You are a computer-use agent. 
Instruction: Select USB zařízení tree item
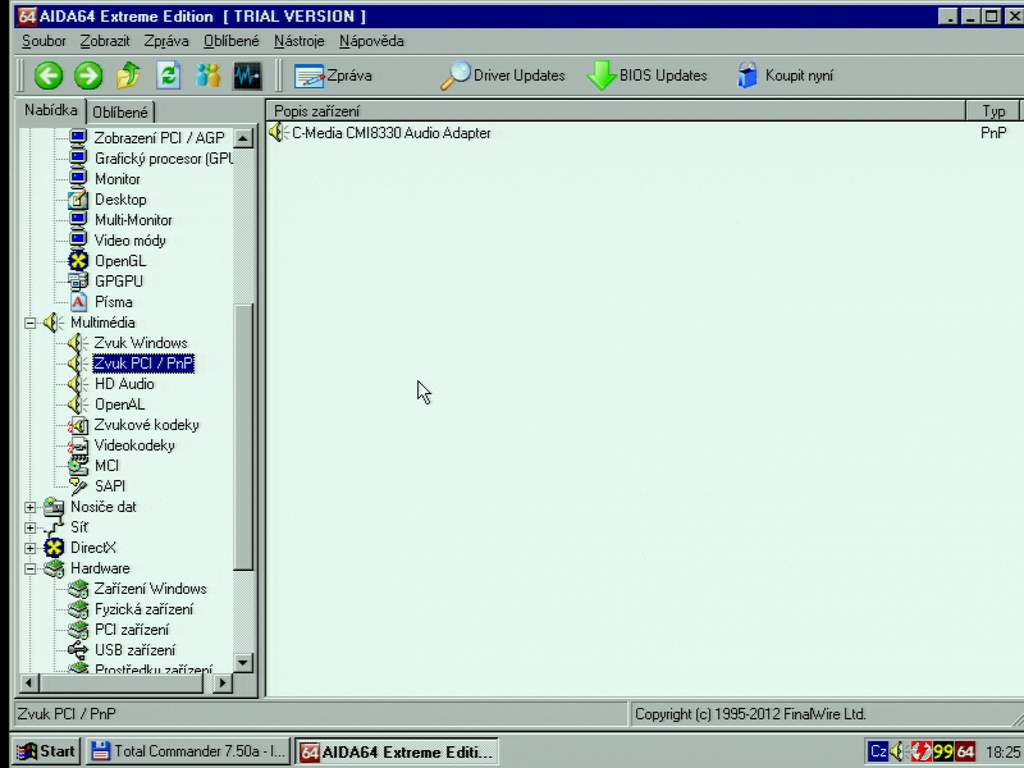click(135, 650)
